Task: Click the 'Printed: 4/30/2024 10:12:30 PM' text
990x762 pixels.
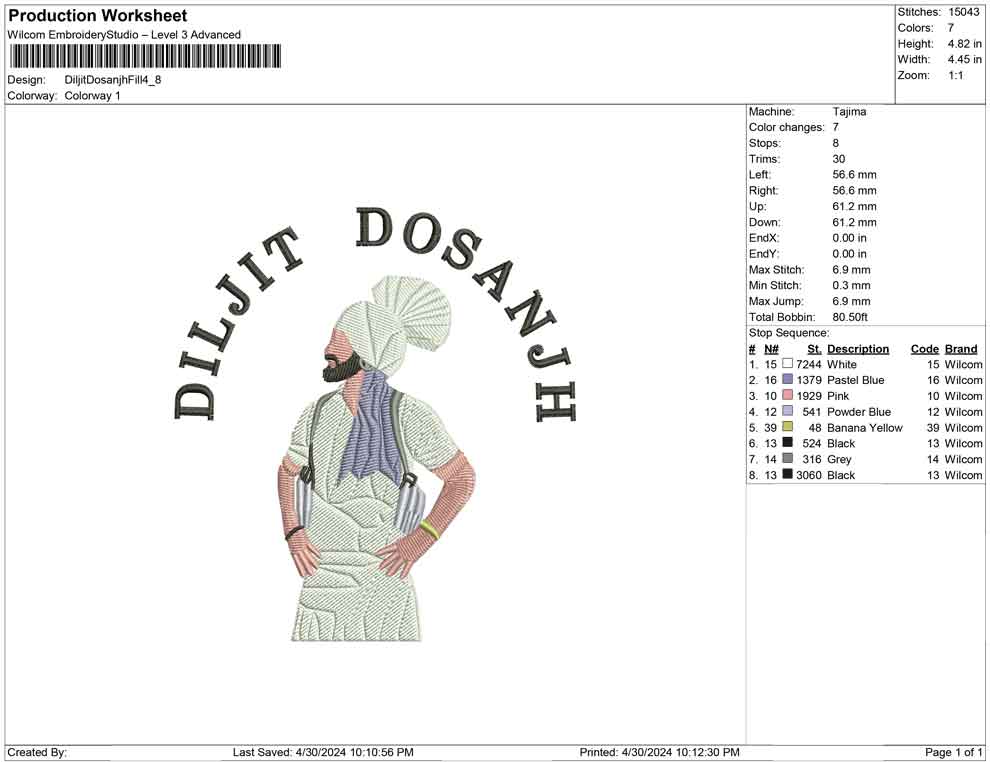Action: pyautogui.click(x=659, y=752)
